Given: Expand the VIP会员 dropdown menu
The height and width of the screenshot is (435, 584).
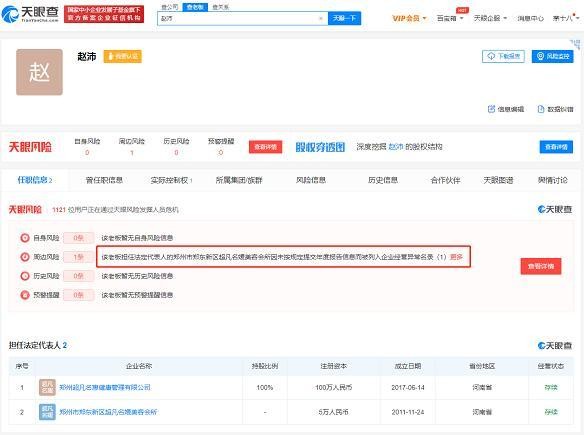Looking at the screenshot, I should tap(409, 18).
